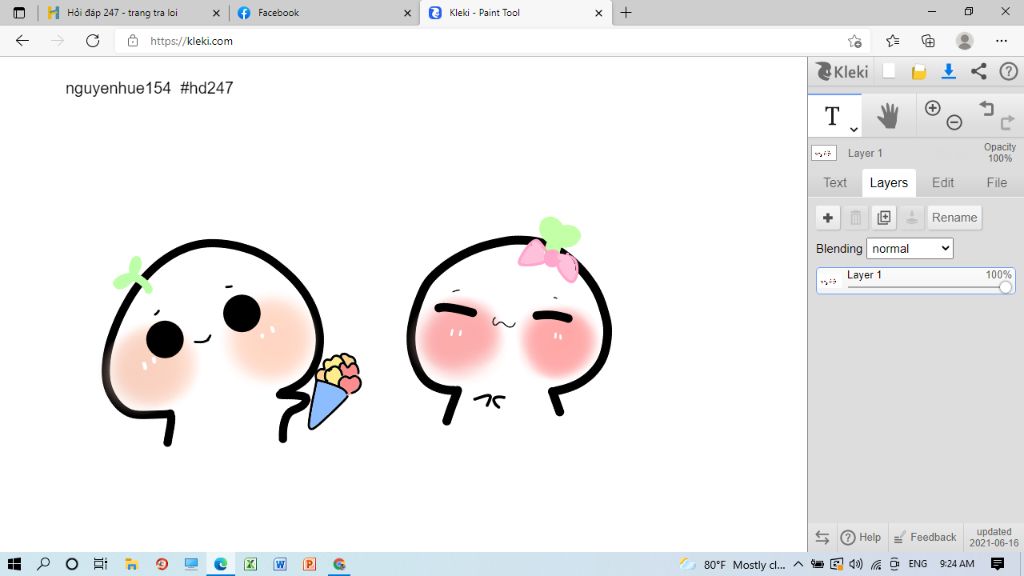The image size is (1024, 576).
Task: Create a new image with the blank page icon
Action: pyautogui.click(x=889, y=71)
